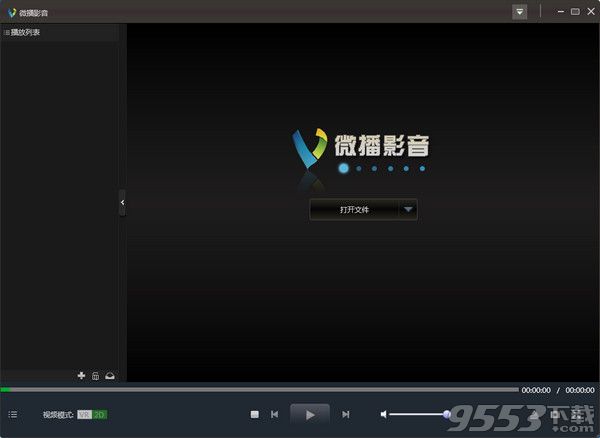The width and height of the screenshot is (600, 438).
Task: Click the 打开文件 button
Action: click(354, 210)
